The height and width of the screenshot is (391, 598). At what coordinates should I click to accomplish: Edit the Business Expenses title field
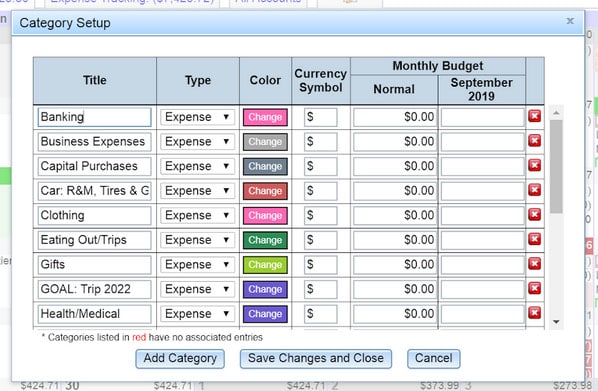click(x=95, y=142)
